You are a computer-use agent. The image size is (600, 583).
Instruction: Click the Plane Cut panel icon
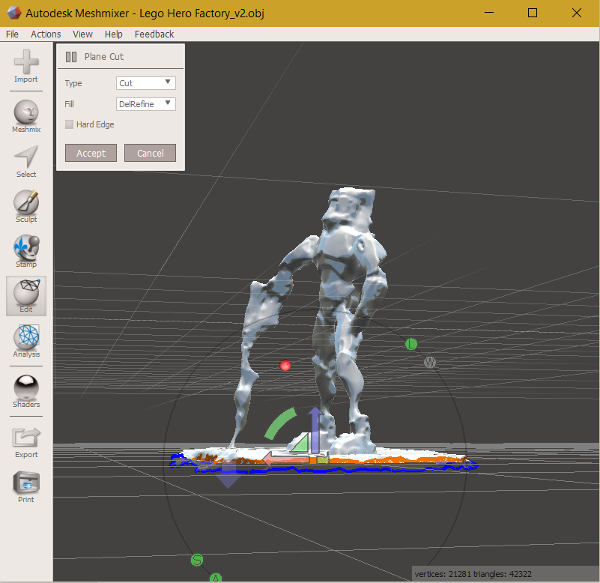71,57
